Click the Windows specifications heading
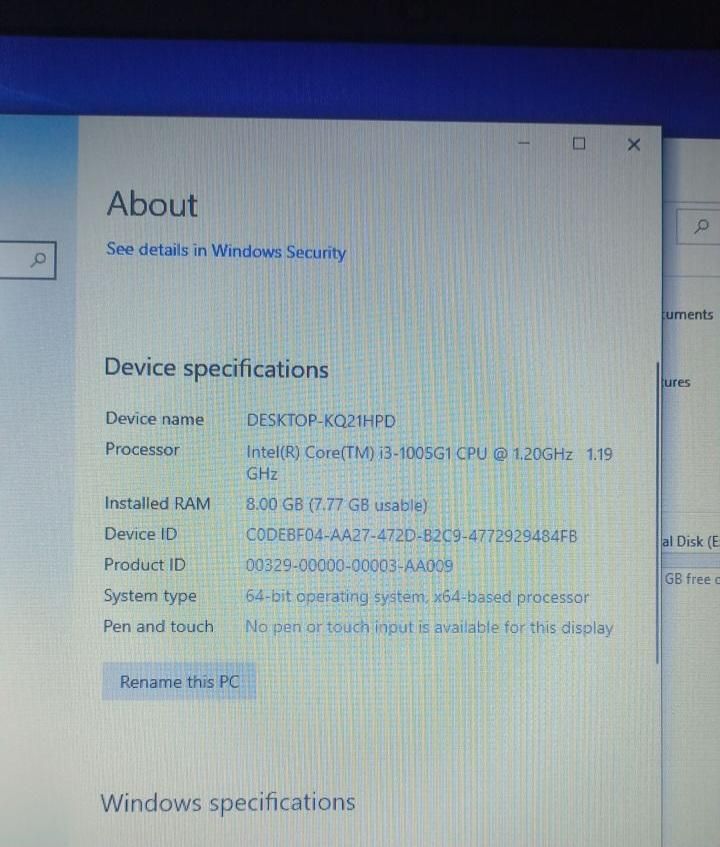 pos(228,803)
